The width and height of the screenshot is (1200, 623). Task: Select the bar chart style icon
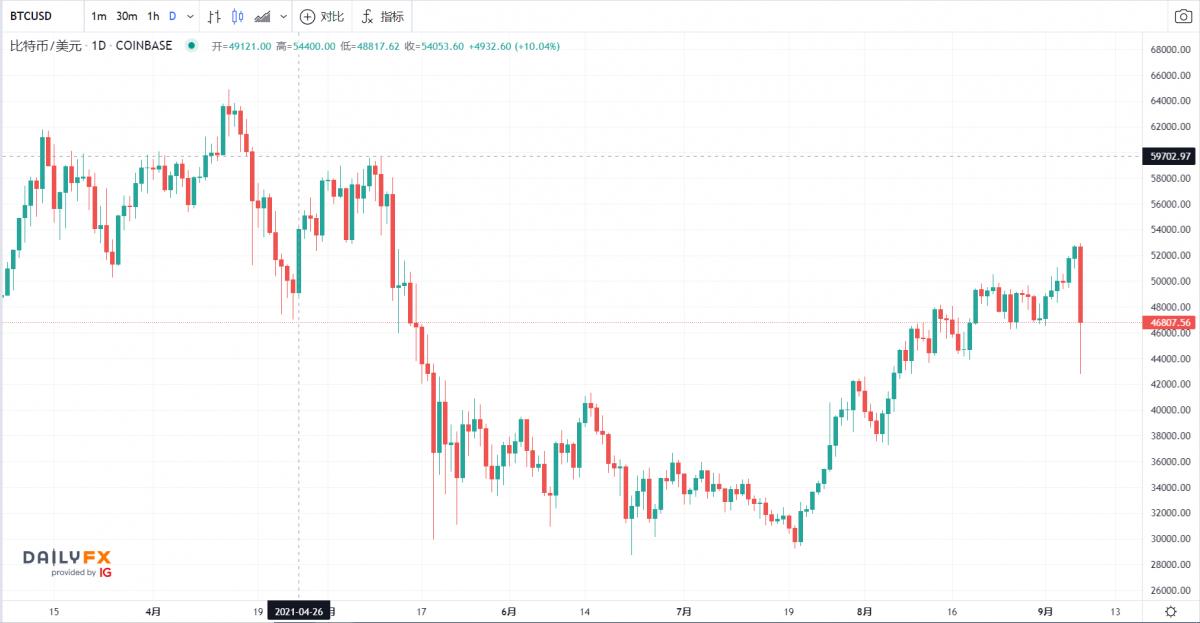point(214,16)
